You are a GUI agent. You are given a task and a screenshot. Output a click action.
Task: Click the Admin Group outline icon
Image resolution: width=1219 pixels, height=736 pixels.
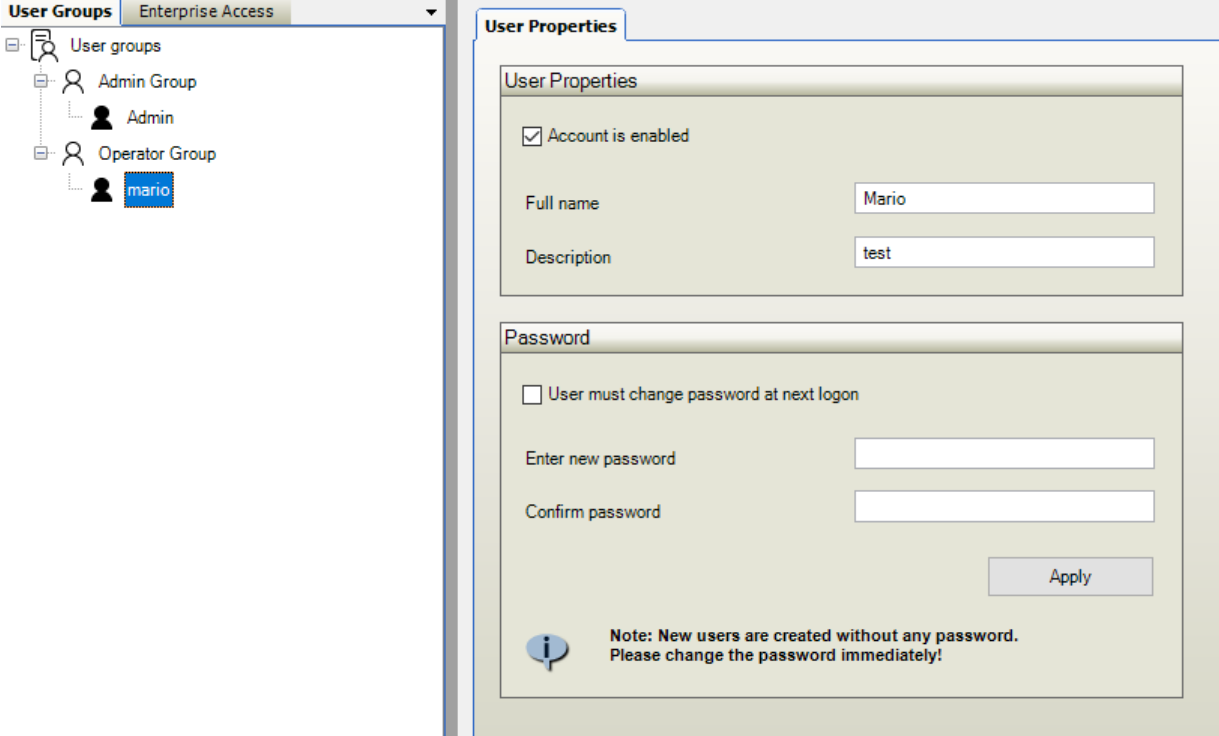pos(73,82)
